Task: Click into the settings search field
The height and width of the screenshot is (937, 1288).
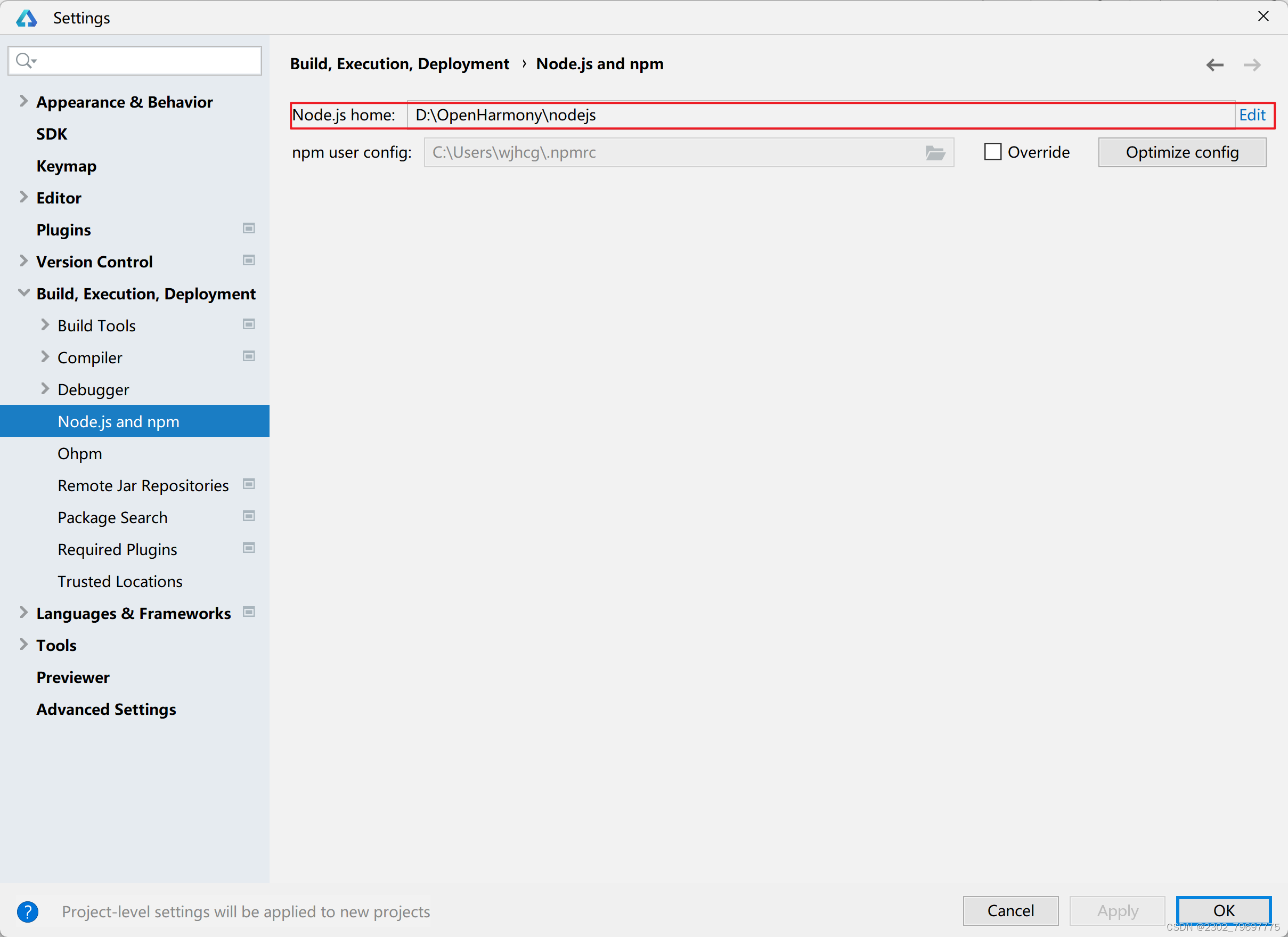Action: click(148, 60)
